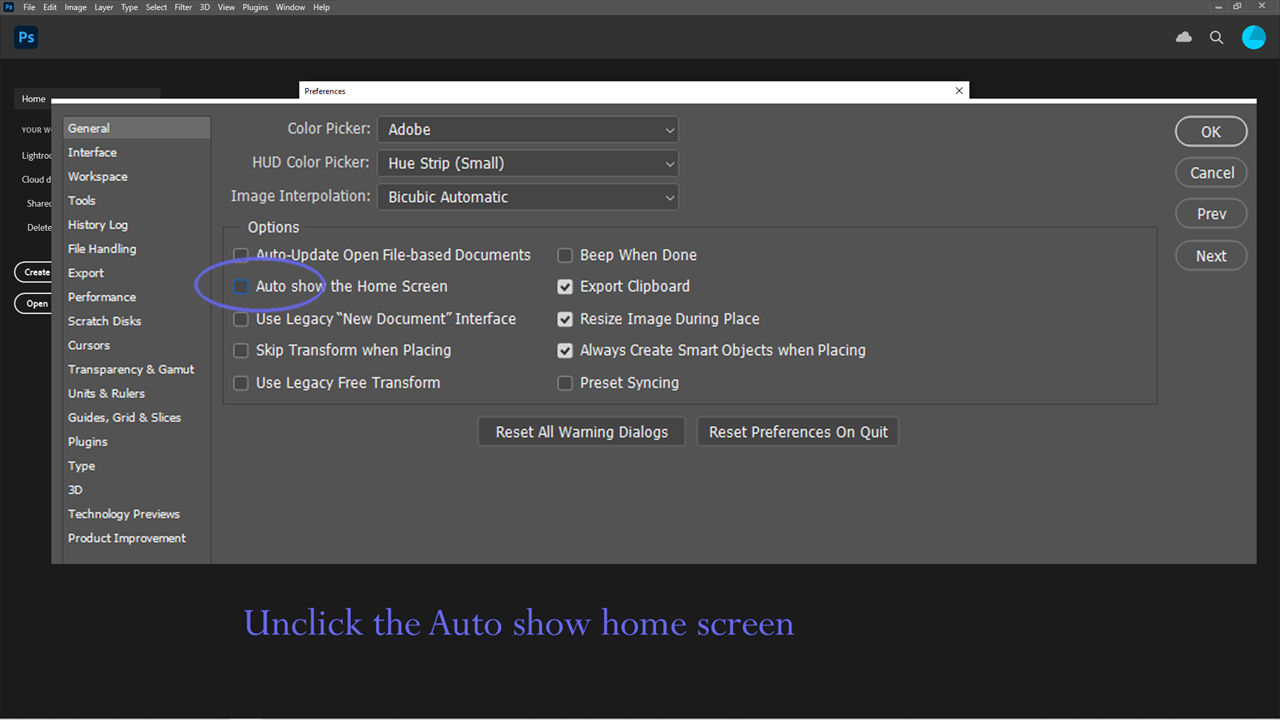The image size is (1280, 720).
Task: Select the General category in Preferences sidebar
Action: [136, 128]
